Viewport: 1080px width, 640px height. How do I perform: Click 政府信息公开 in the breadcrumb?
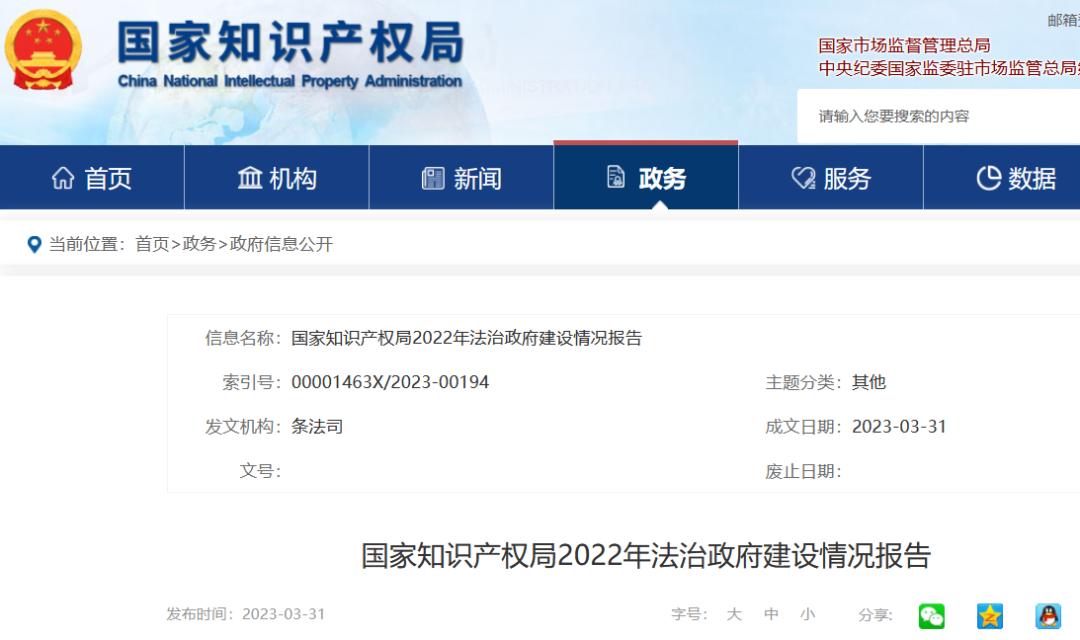coord(281,244)
